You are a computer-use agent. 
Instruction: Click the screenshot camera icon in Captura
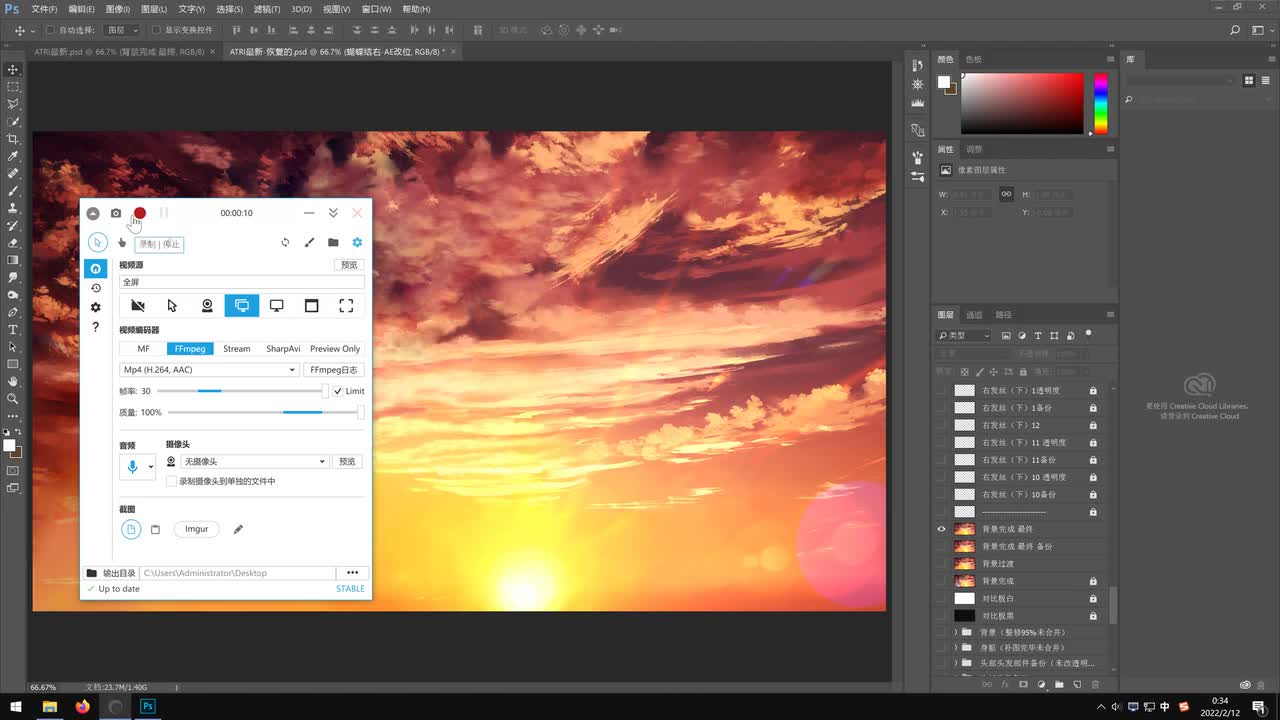click(x=116, y=213)
